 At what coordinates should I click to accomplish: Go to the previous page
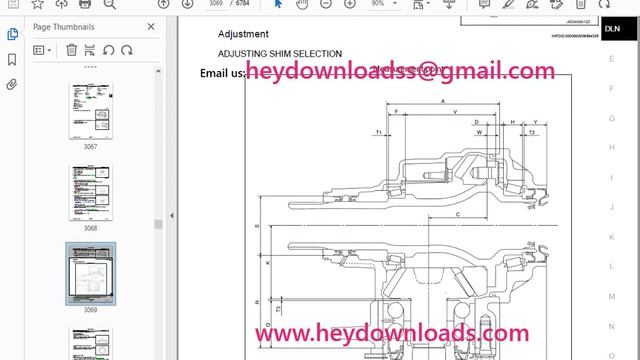click(163, 4)
